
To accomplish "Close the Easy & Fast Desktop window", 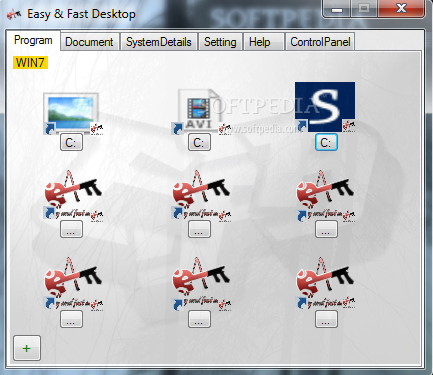I will [x=401, y=8].
